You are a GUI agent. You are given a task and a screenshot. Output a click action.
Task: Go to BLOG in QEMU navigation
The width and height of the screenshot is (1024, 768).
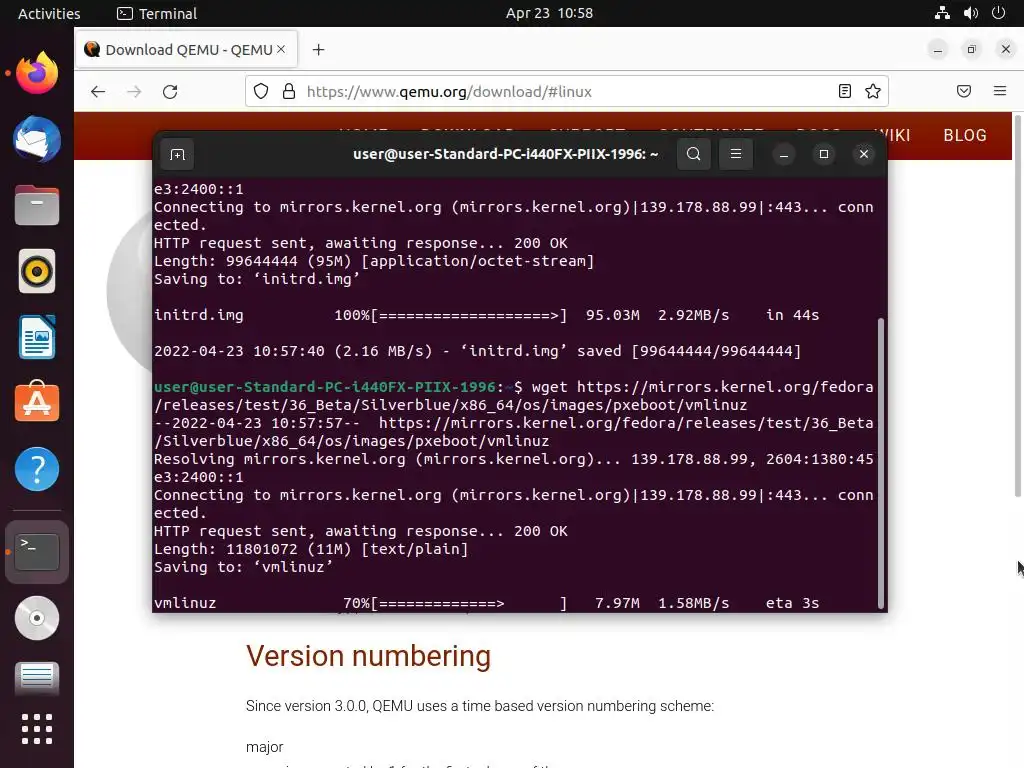click(x=965, y=135)
